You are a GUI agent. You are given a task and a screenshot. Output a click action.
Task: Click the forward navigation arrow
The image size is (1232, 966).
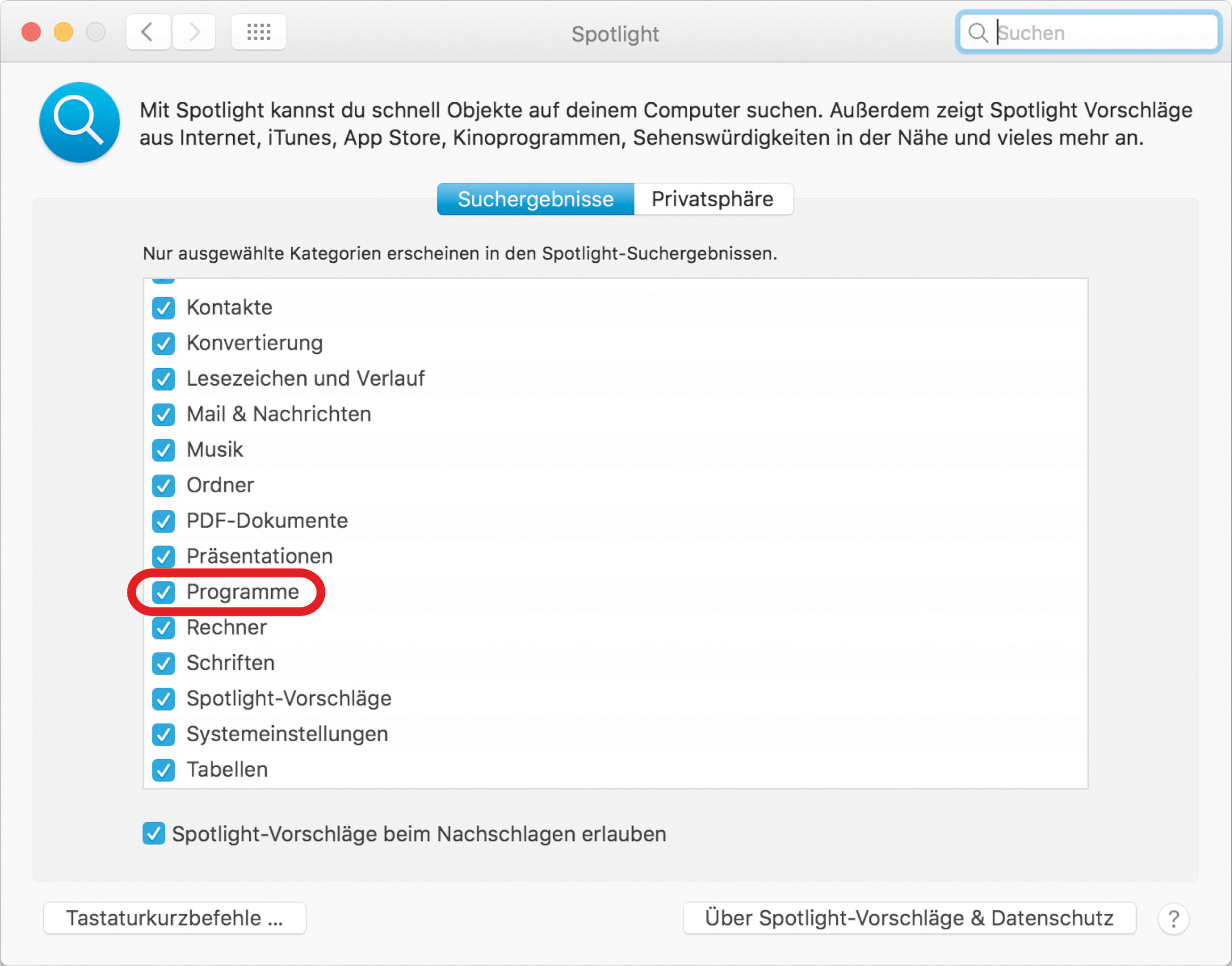(194, 33)
